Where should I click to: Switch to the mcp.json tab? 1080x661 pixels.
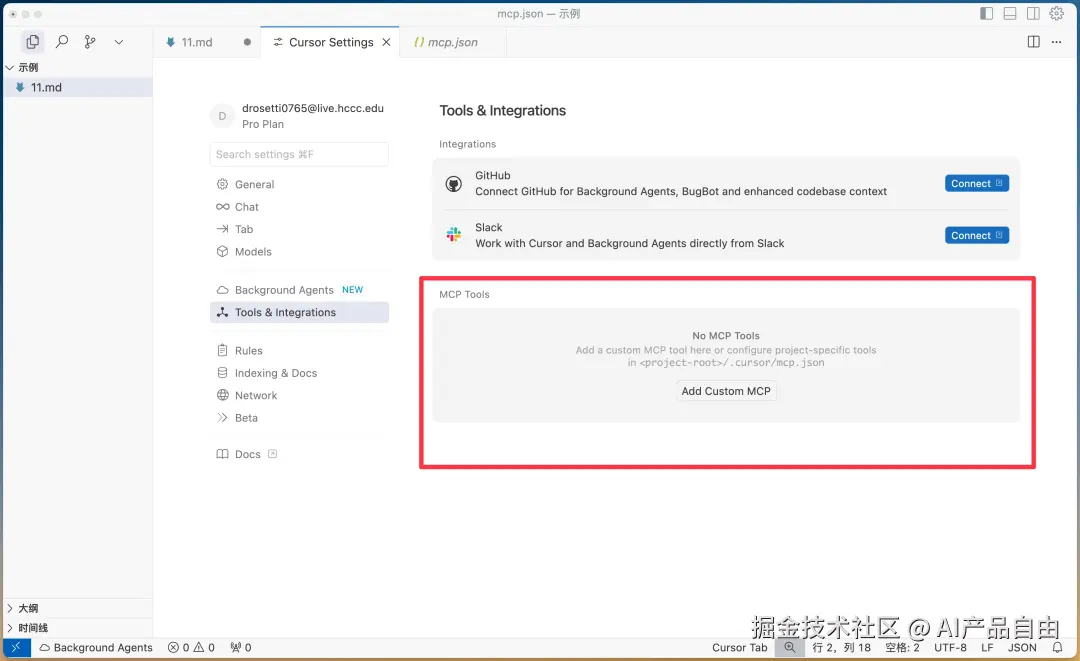(453, 42)
